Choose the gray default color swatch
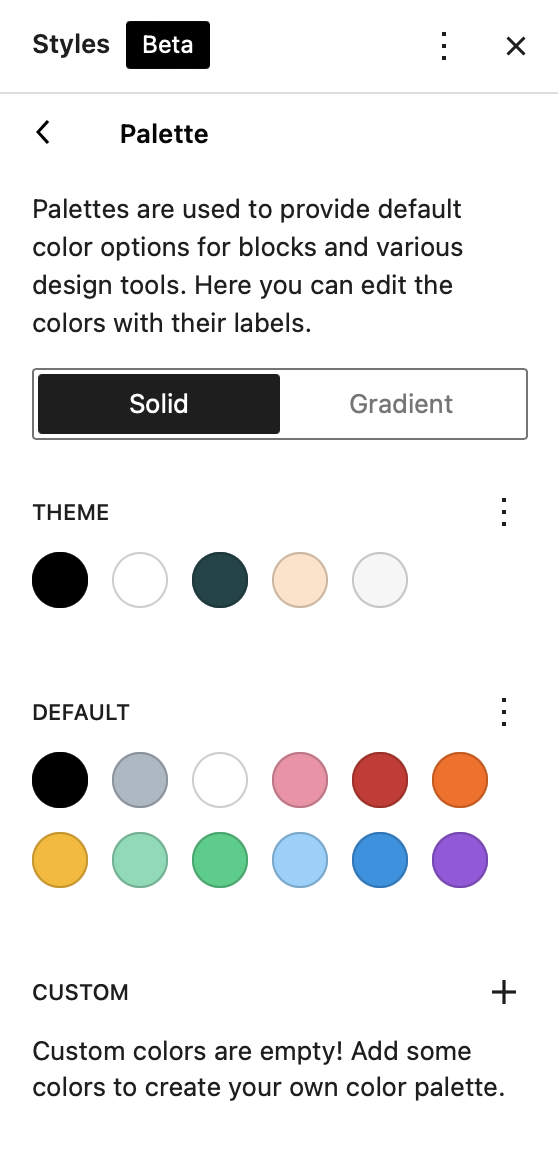The height and width of the screenshot is (1160, 558). pyautogui.click(x=140, y=780)
